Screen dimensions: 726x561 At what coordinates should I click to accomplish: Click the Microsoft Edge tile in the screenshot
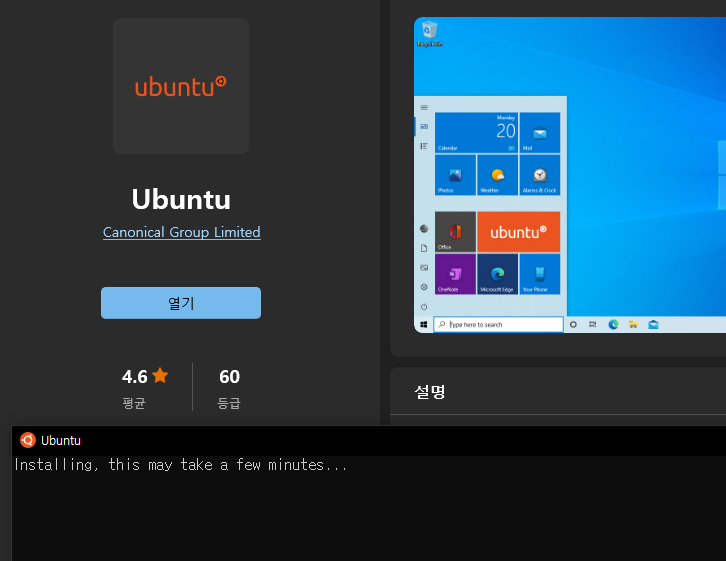click(497, 274)
